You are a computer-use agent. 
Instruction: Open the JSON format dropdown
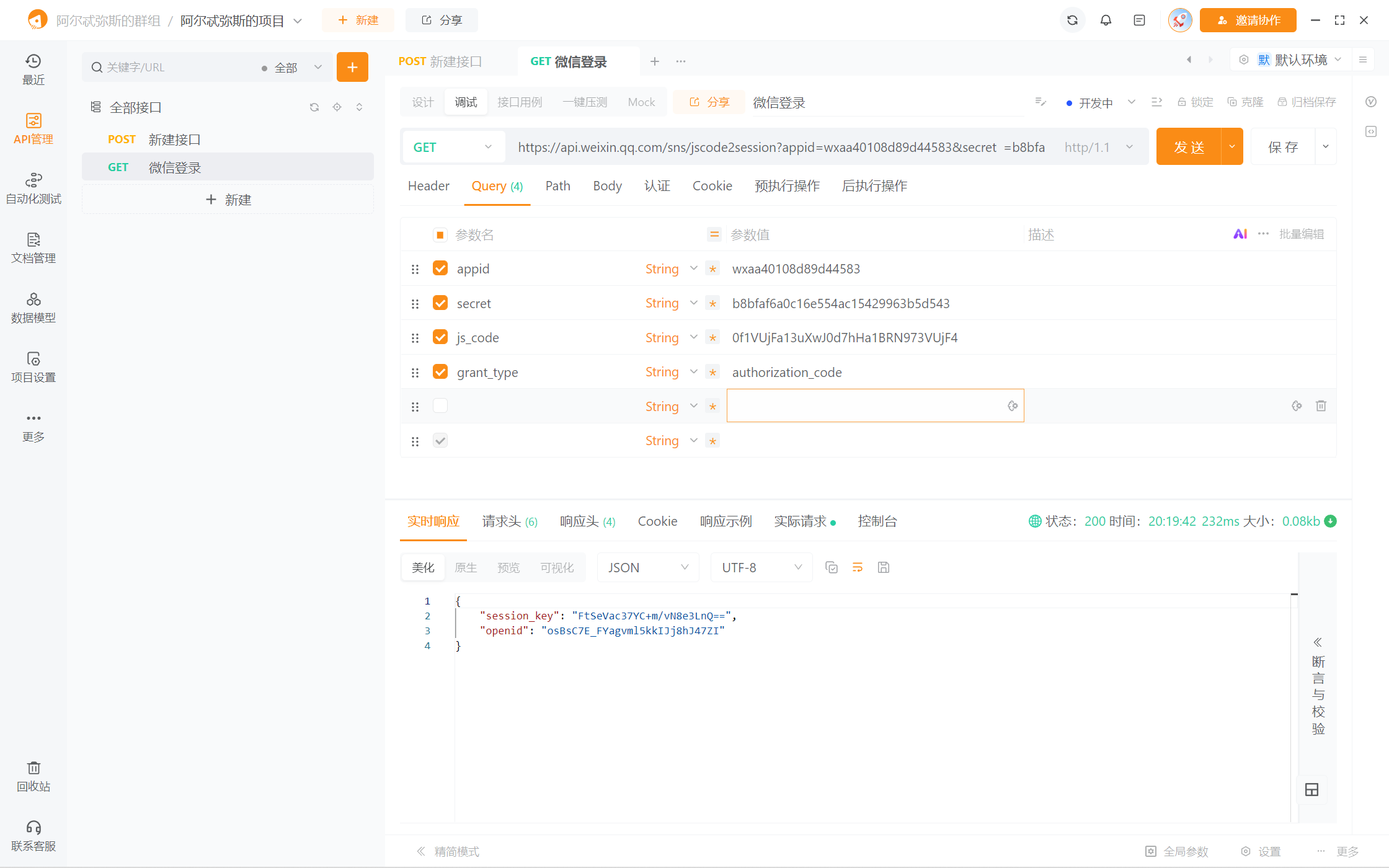click(648, 567)
